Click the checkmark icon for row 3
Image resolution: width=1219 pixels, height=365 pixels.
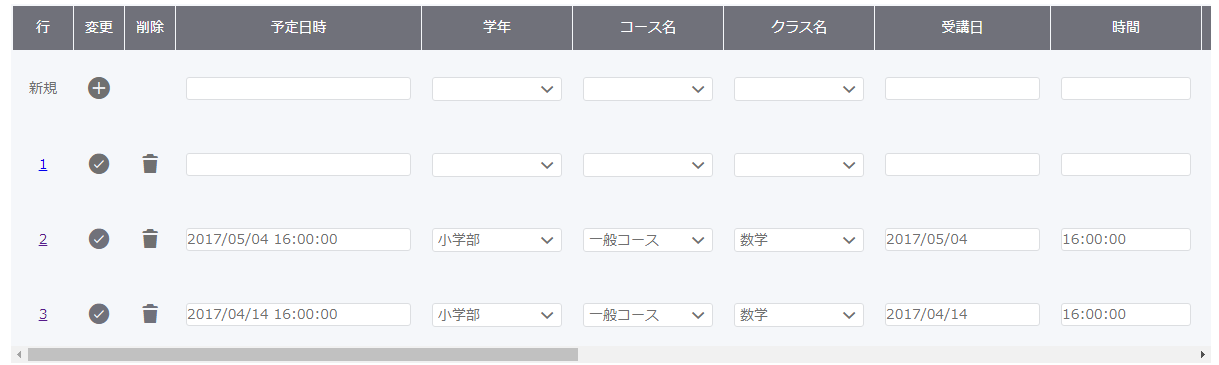(x=99, y=314)
